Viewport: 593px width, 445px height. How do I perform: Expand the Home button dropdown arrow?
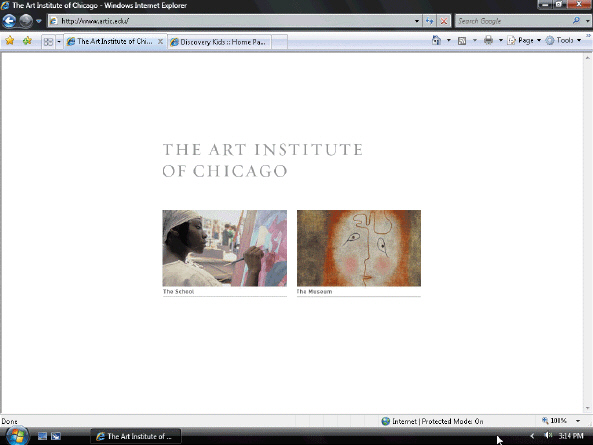tap(449, 40)
